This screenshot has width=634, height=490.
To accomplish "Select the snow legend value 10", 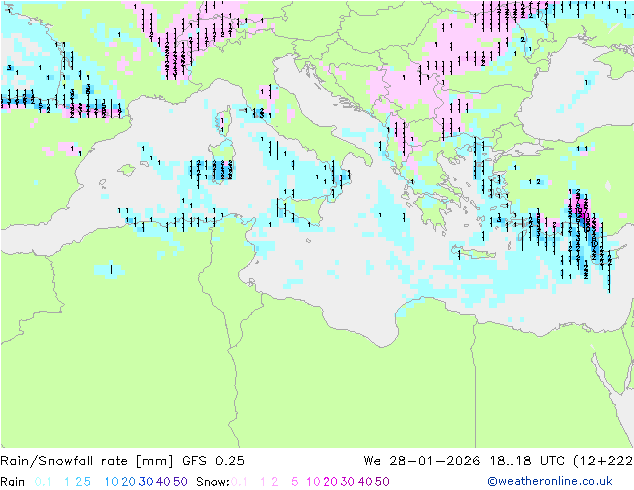I will point(313,482).
